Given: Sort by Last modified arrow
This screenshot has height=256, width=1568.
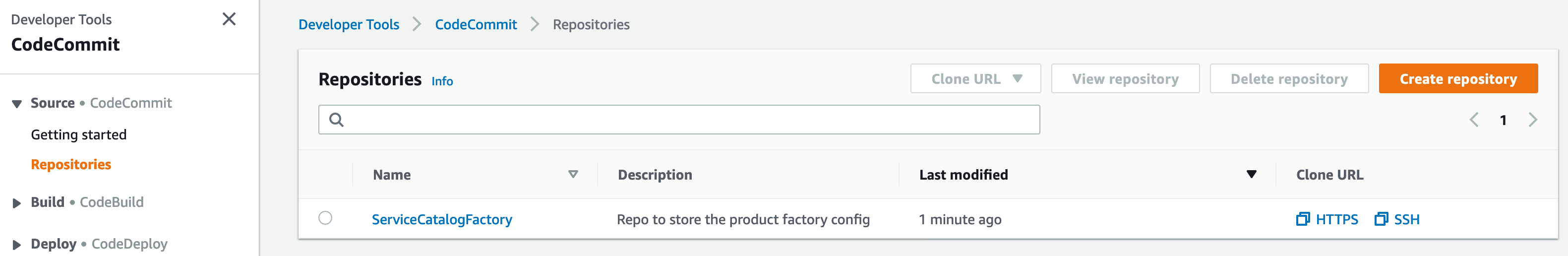Looking at the screenshot, I should (x=1252, y=174).
